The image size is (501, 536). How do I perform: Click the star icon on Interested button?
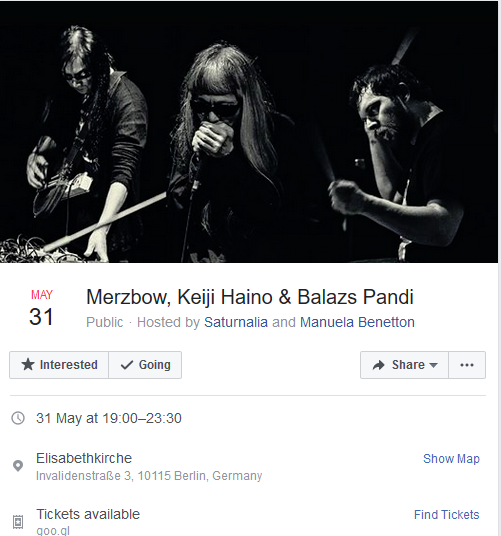[x=28, y=364]
